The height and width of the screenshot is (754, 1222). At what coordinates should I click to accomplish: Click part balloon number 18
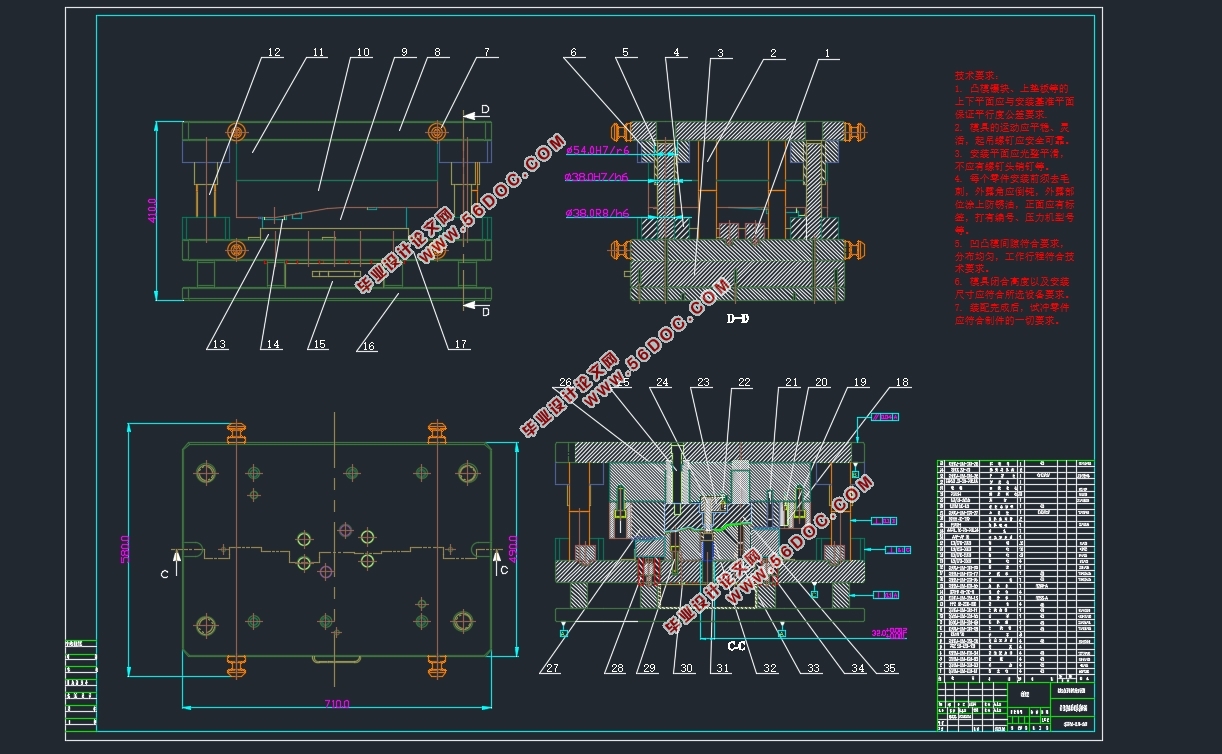tap(902, 382)
